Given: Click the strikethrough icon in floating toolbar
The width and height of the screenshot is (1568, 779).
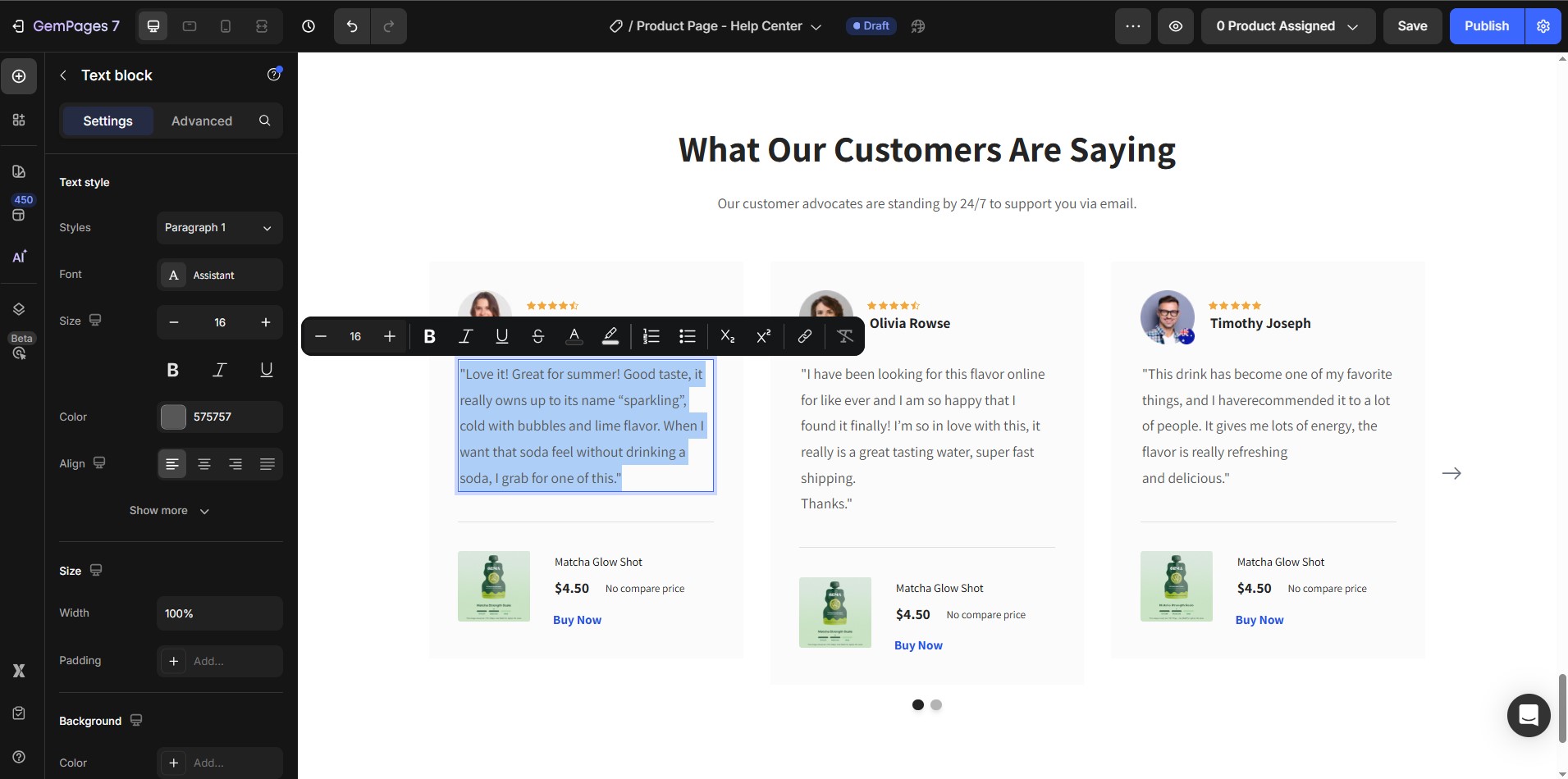Looking at the screenshot, I should point(538,336).
